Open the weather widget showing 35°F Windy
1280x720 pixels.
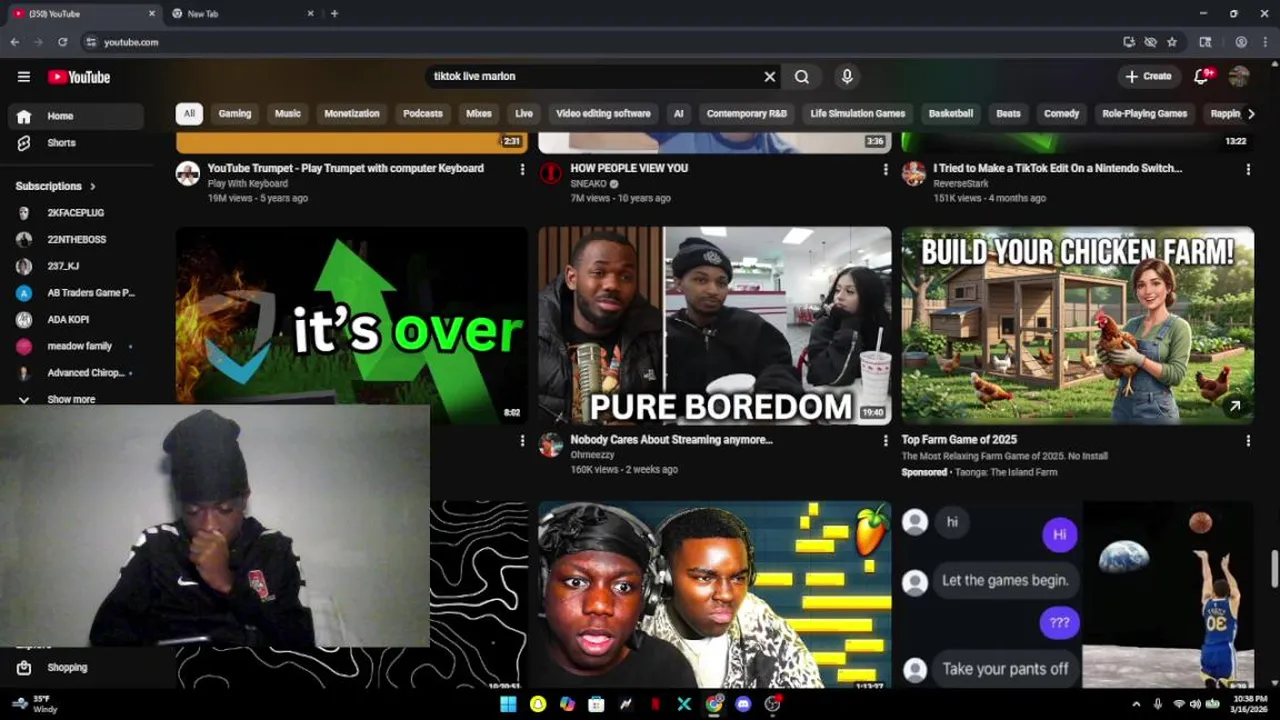(x=33, y=704)
